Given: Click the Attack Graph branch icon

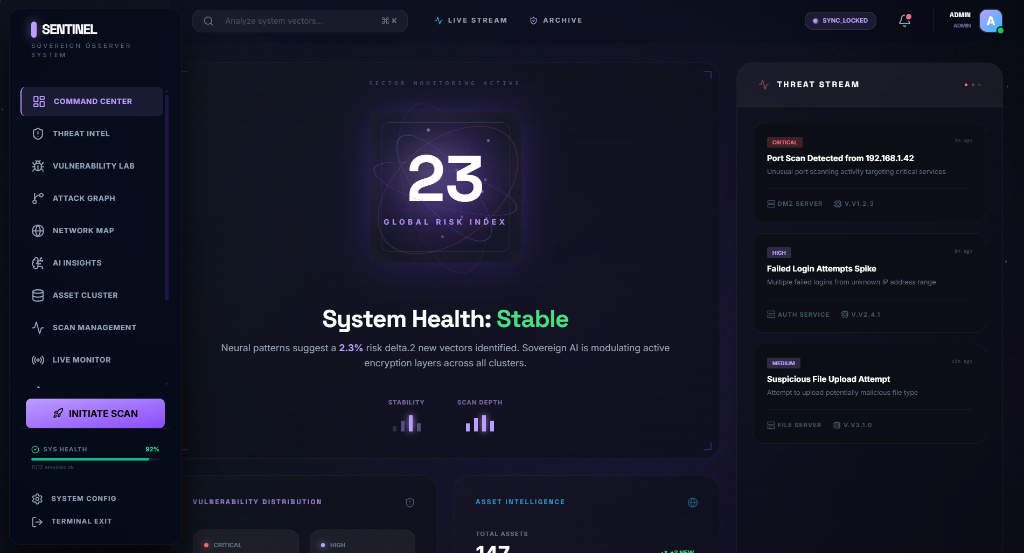Looking at the screenshot, I should tap(38, 198).
